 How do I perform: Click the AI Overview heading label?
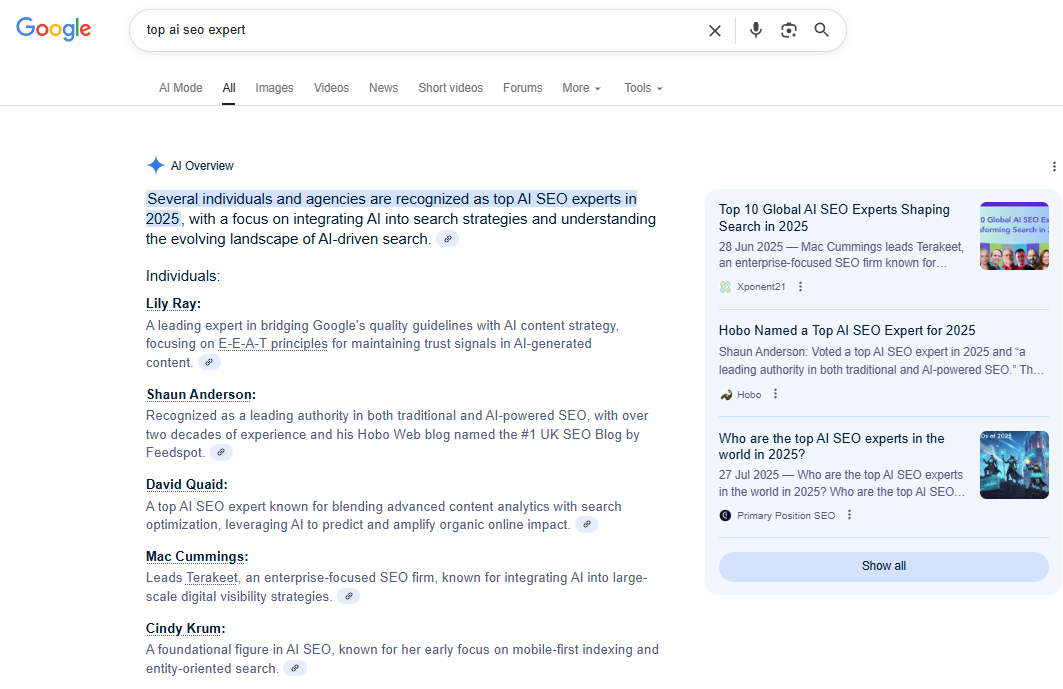click(202, 166)
